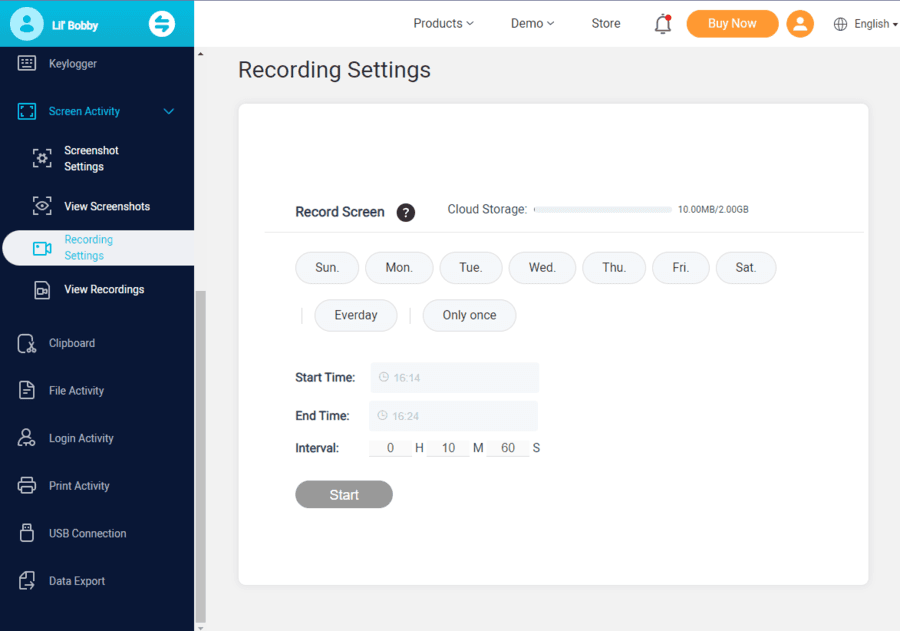Click the notification bell
Image resolution: width=900 pixels, height=631 pixels.
662,23
